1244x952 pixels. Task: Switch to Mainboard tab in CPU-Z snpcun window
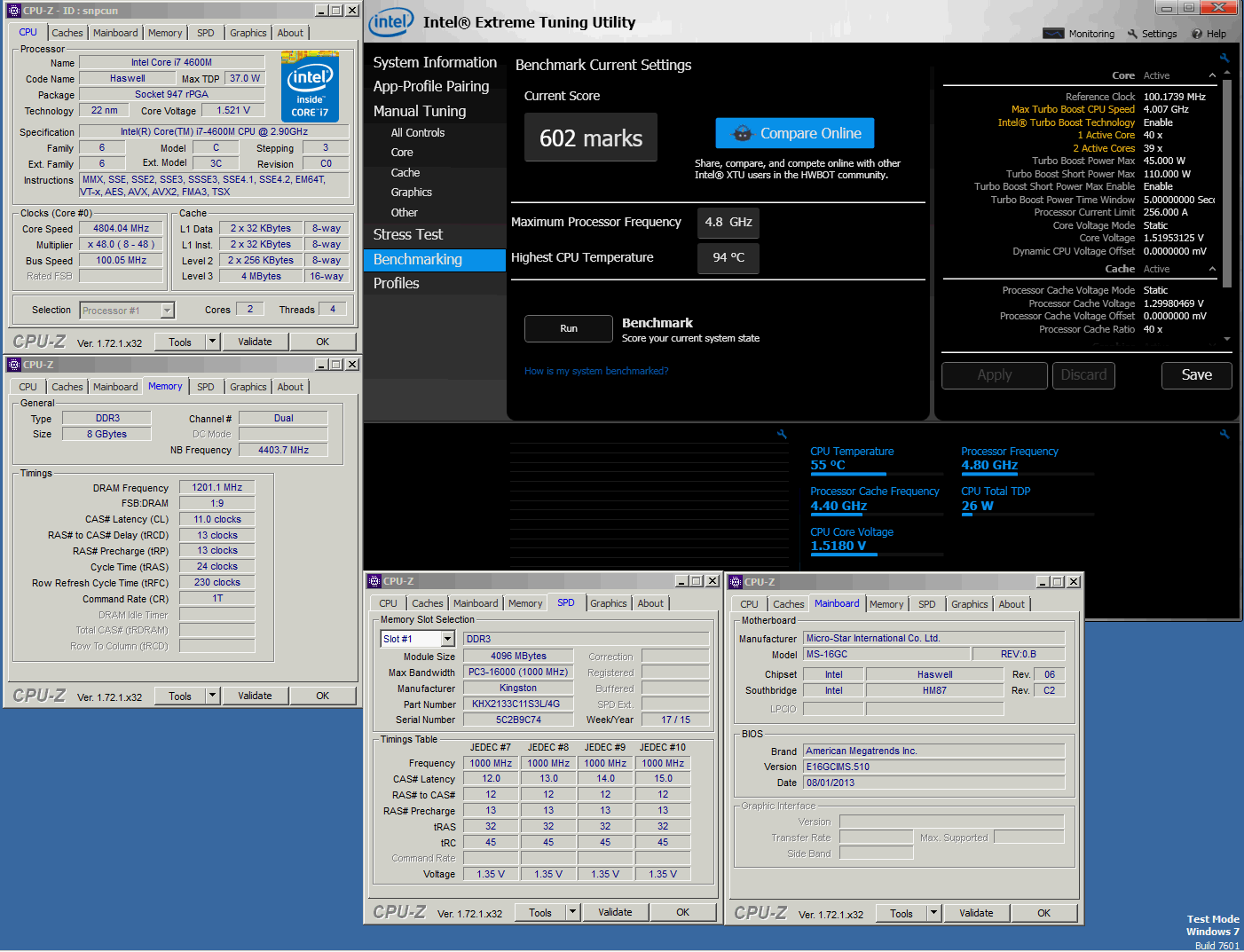pyautogui.click(x=115, y=33)
